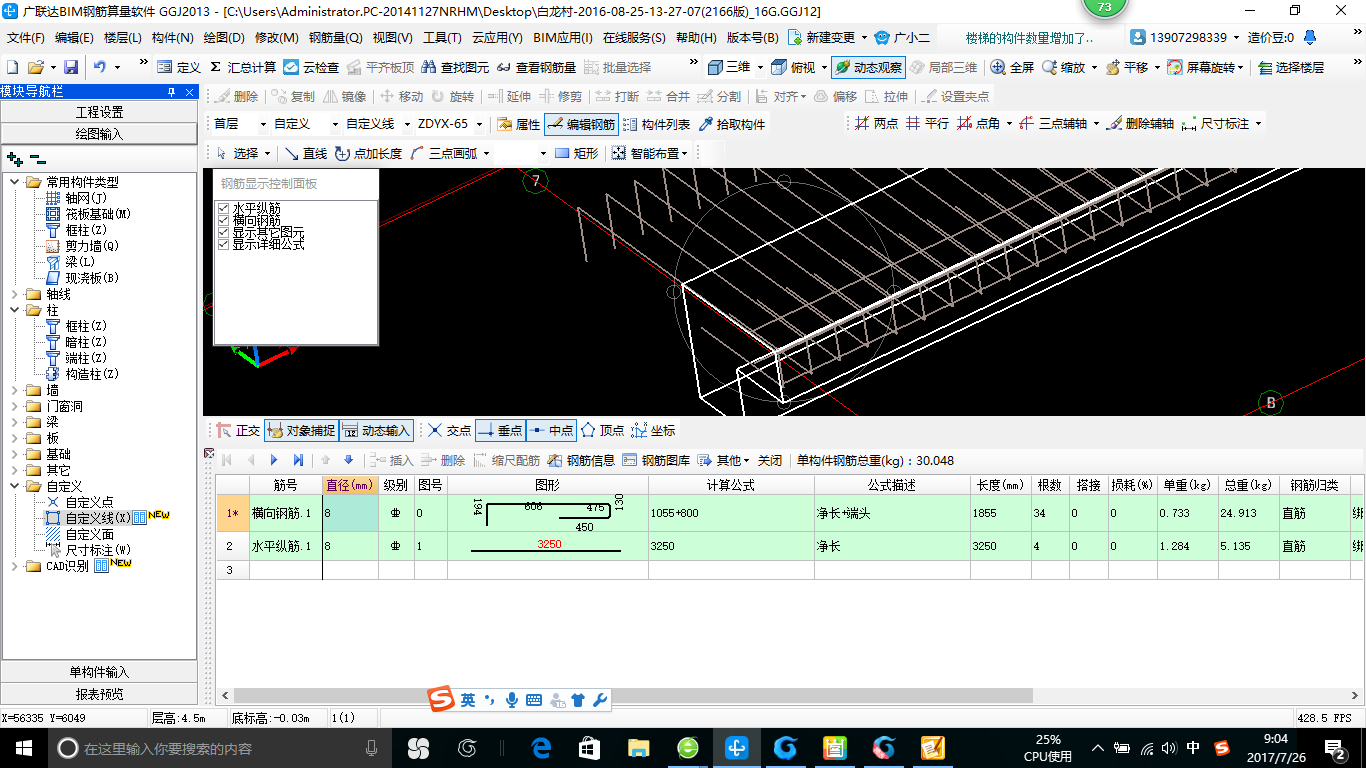Select the 直线 line drawing tool

(306, 153)
